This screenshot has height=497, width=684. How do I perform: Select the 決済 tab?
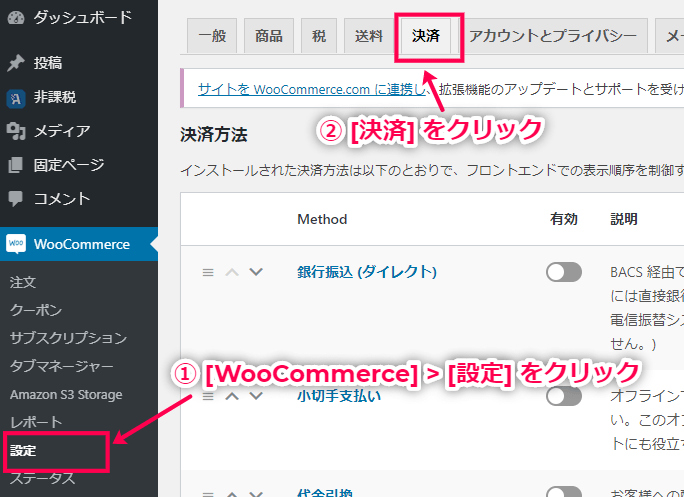click(x=426, y=36)
